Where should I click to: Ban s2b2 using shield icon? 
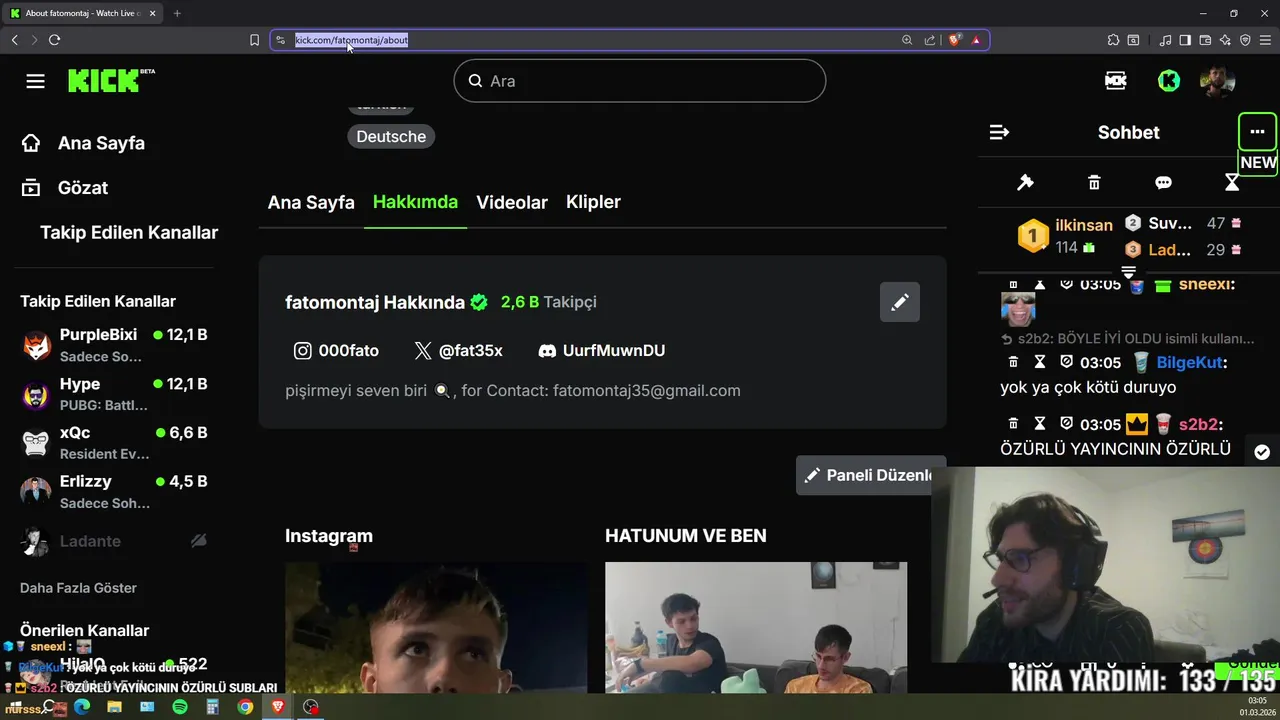[1066, 424]
